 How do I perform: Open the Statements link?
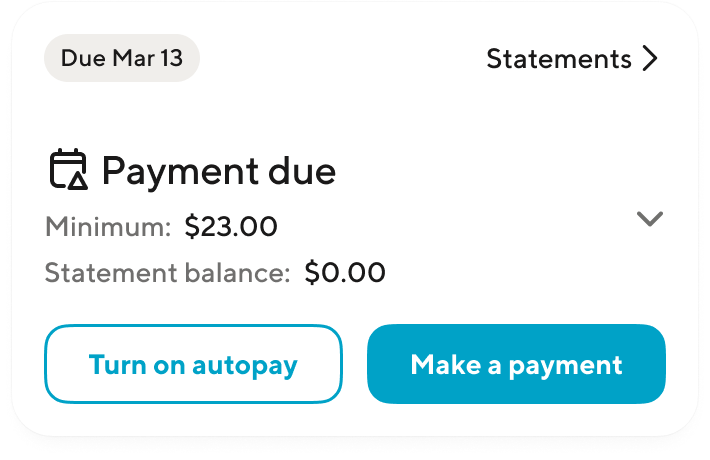[x=558, y=59]
